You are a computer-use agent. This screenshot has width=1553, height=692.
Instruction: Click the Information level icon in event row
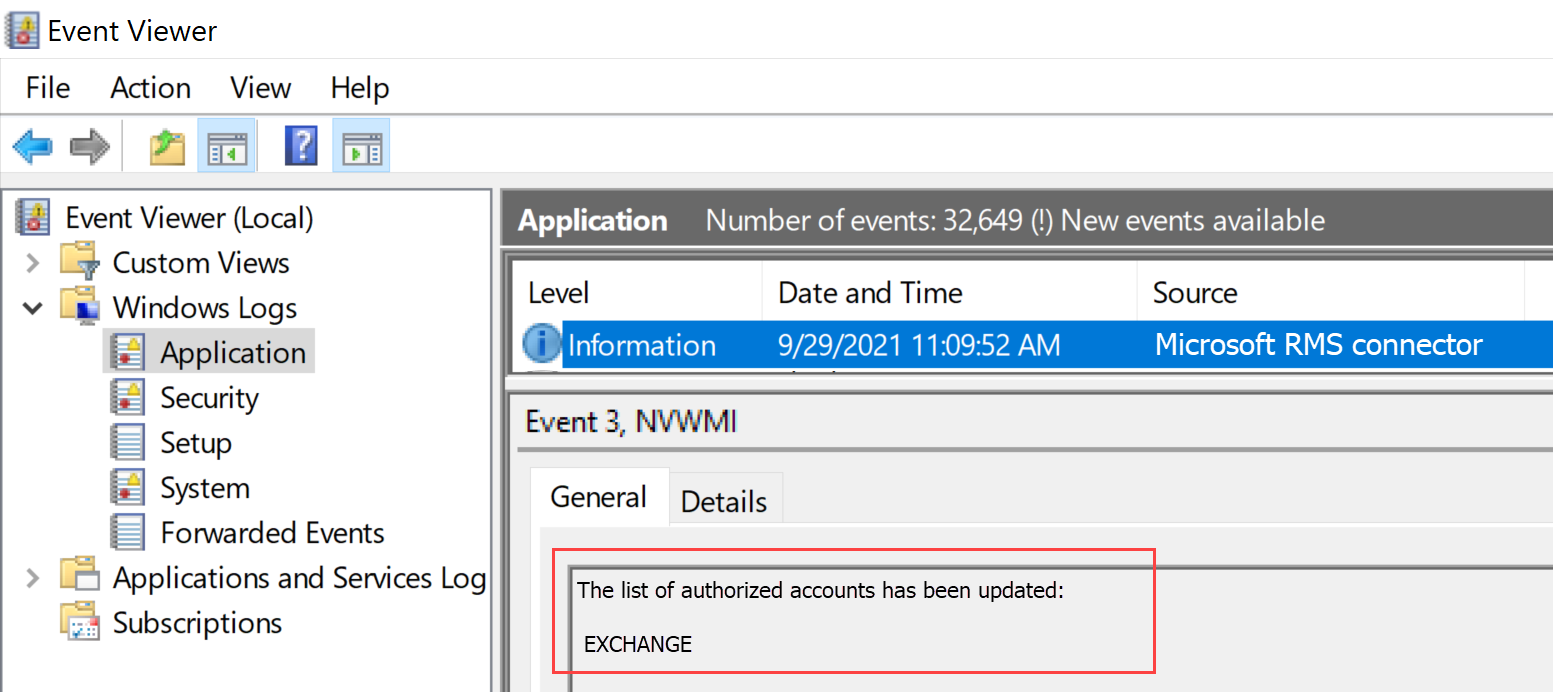coord(542,345)
